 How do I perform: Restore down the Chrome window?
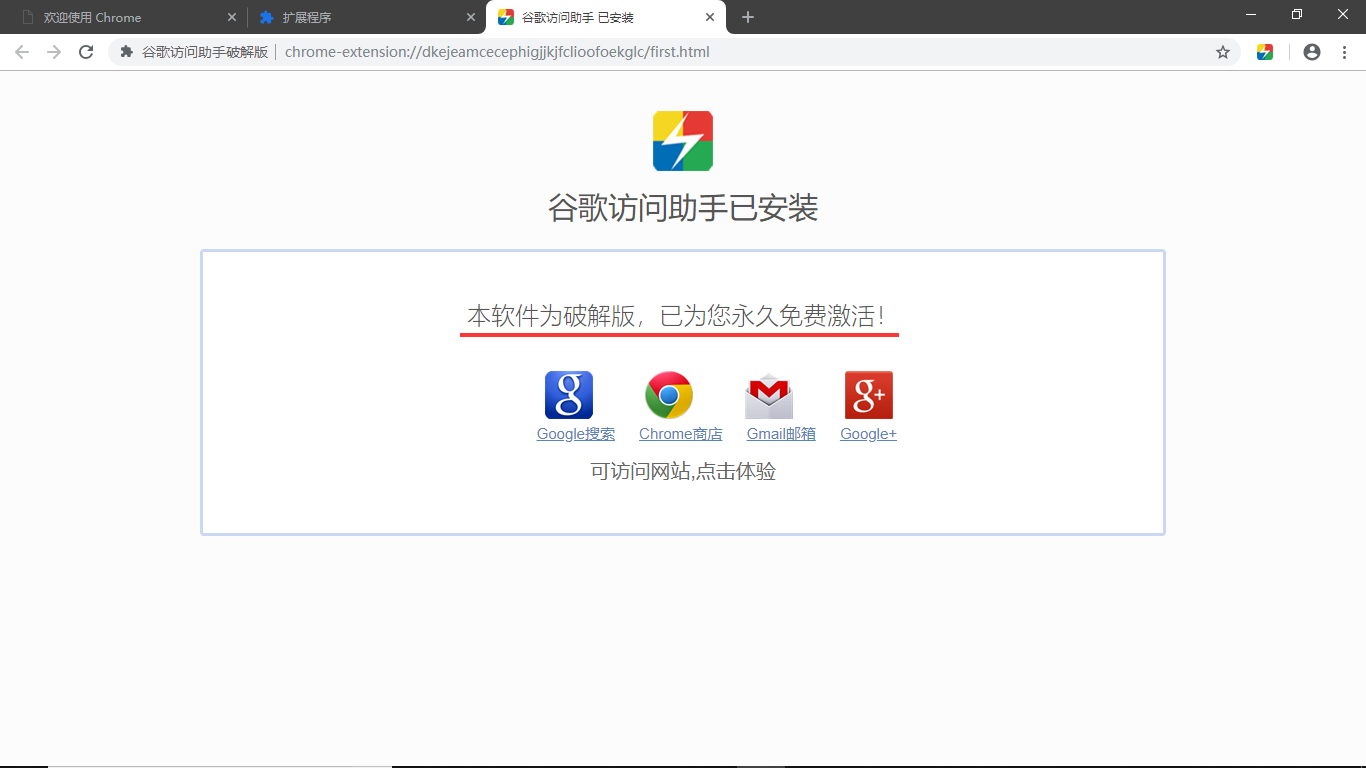1297,14
